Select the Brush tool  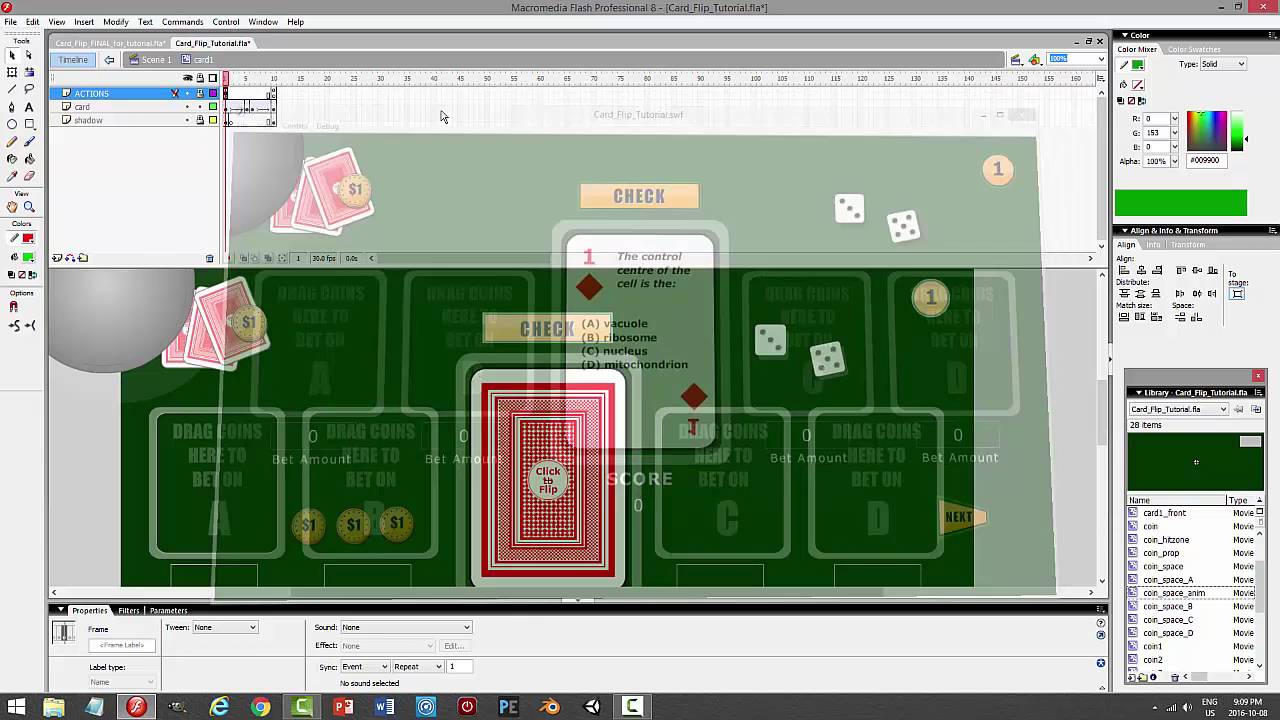29,141
